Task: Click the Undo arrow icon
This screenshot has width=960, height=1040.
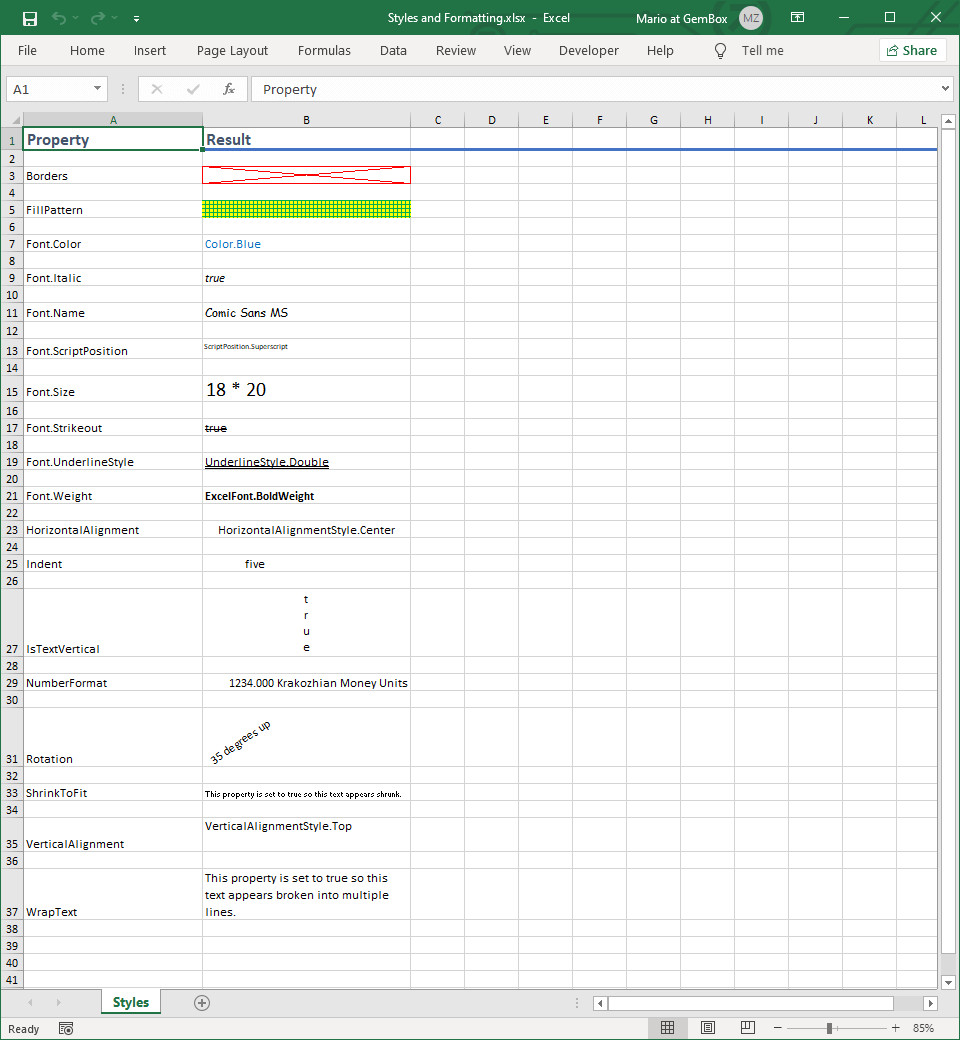Action: pyautogui.click(x=59, y=18)
